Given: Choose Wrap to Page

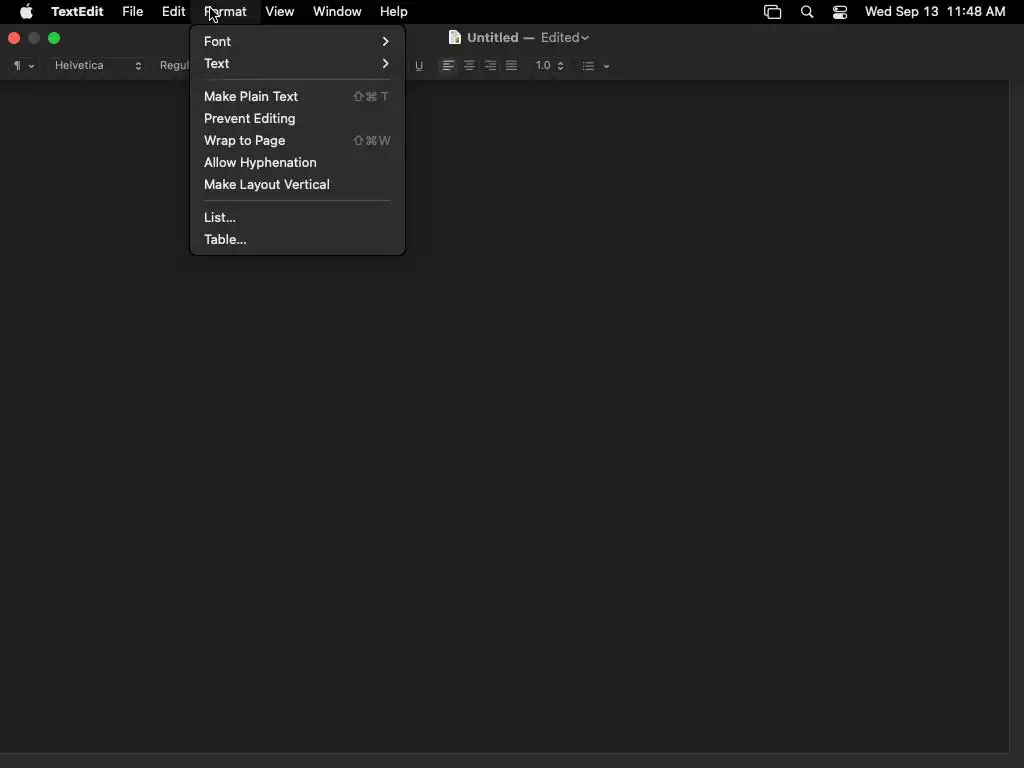Looking at the screenshot, I should pyautogui.click(x=297, y=140).
